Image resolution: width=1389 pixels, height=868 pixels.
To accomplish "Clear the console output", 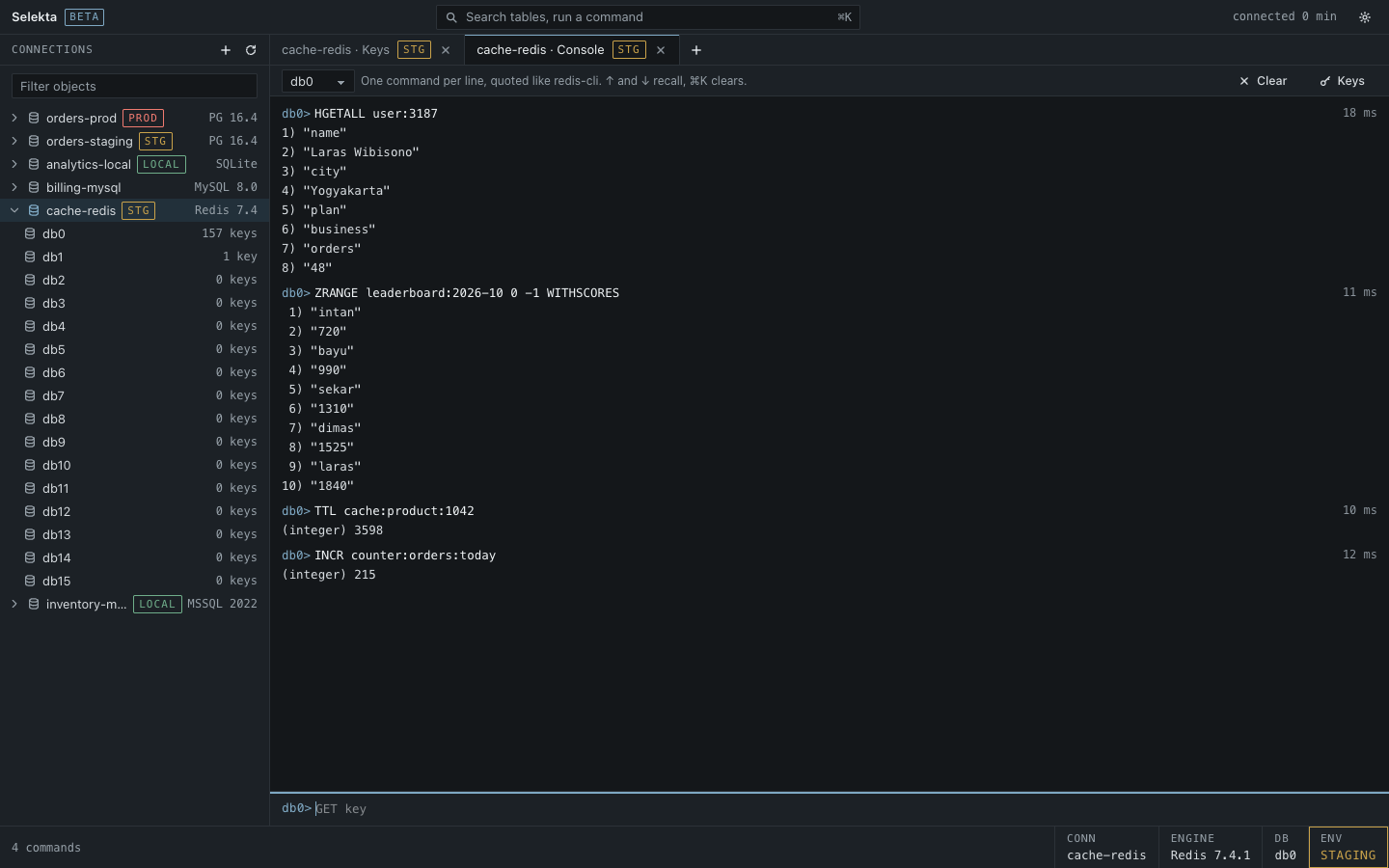I will point(1264,81).
